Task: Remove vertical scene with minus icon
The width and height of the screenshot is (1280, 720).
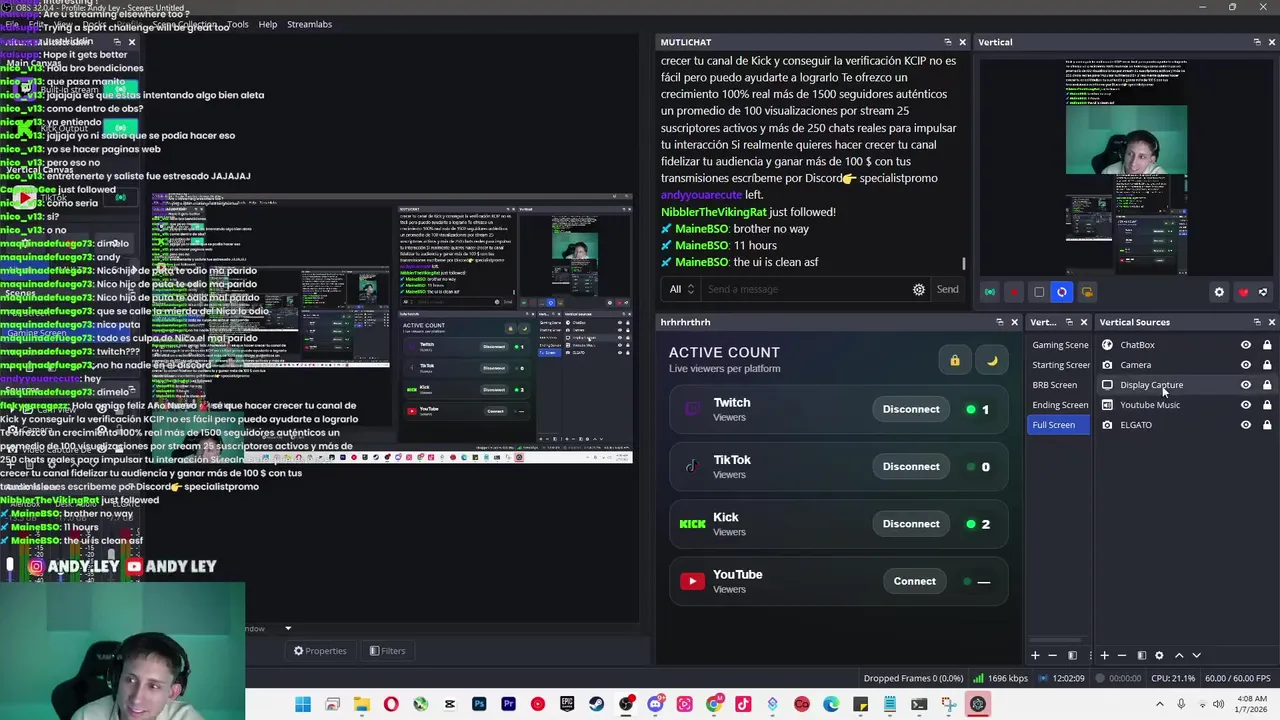Action: [1052, 655]
